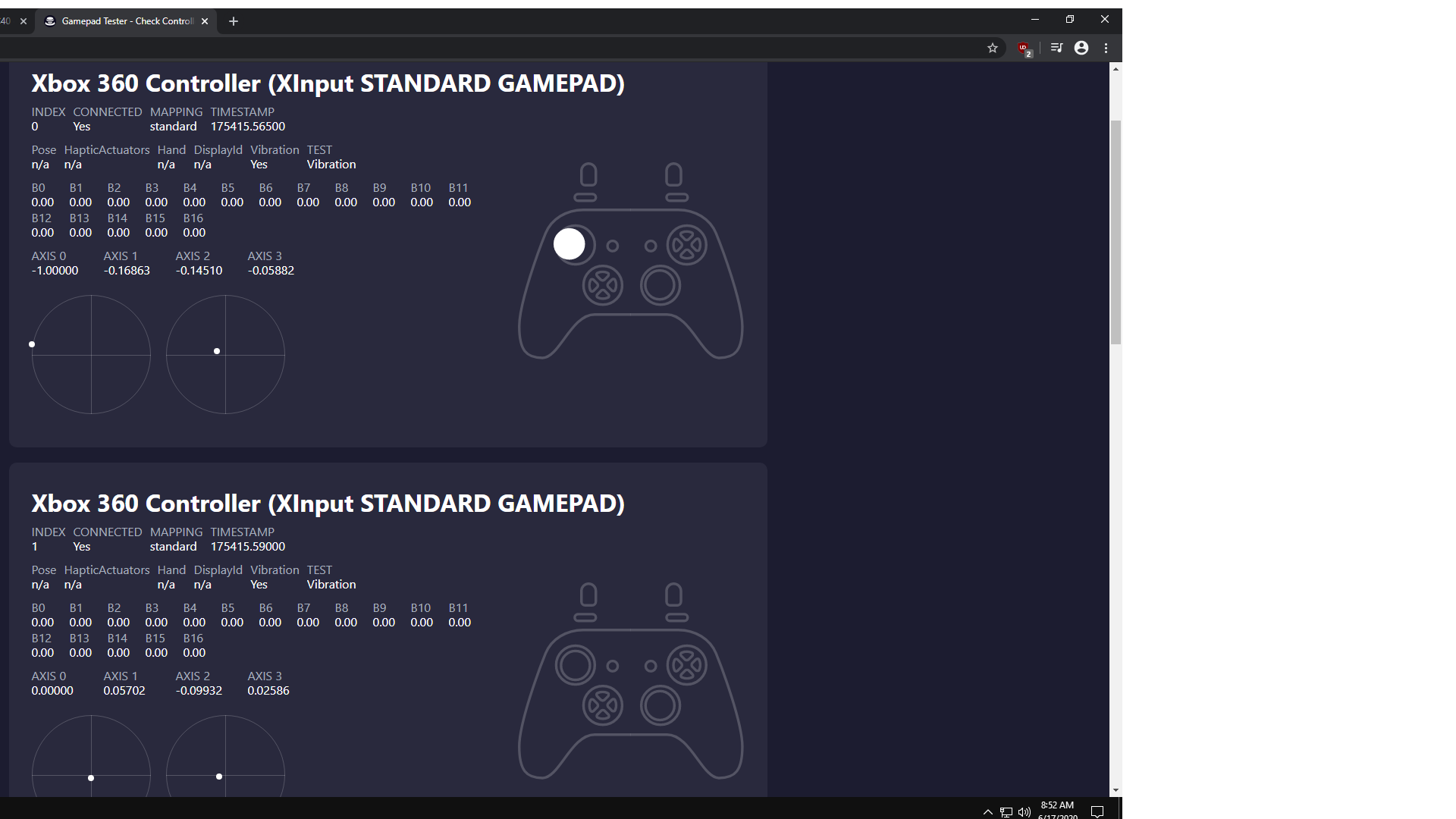Click the highlighted left stick on first gamepad

click(570, 244)
